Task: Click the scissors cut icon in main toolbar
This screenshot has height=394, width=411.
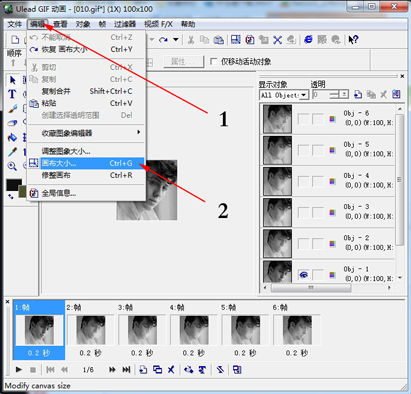Action: pyautogui.click(x=191, y=40)
